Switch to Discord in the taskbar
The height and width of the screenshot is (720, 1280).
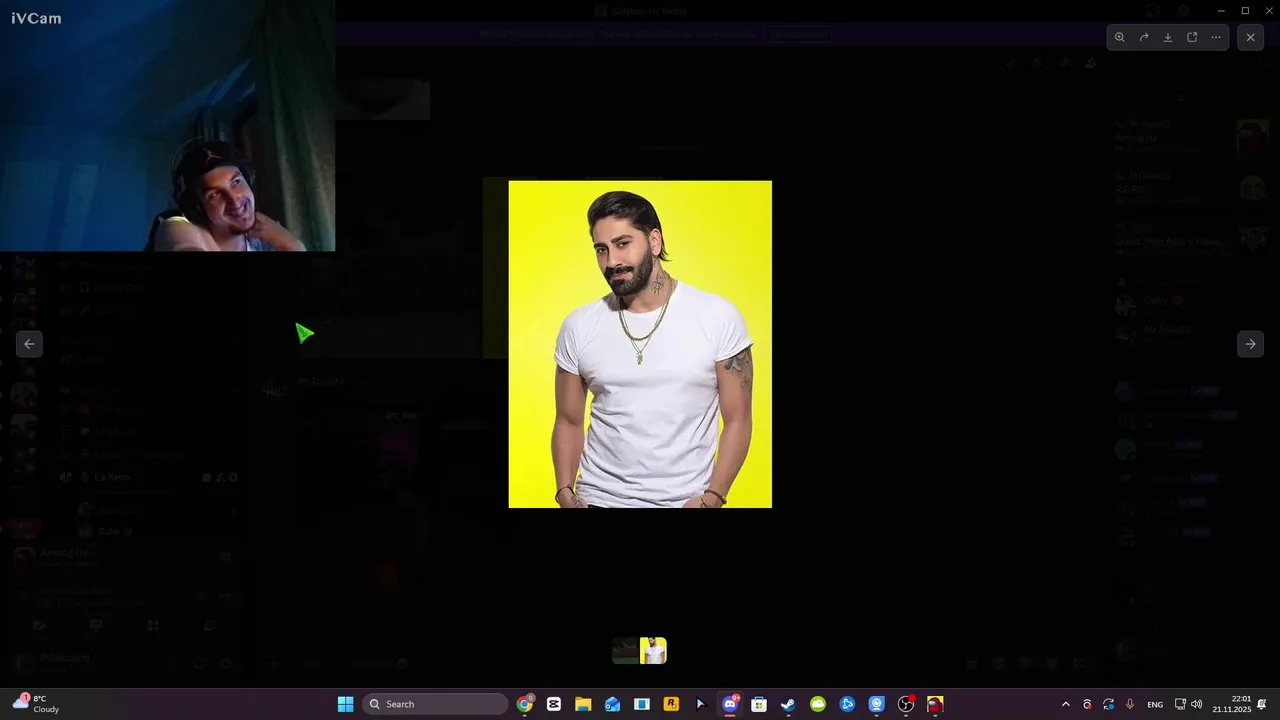tap(730, 704)
